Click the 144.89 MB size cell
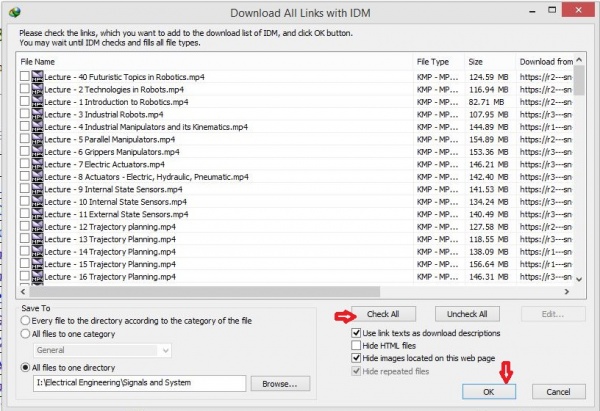This screenshot has width=600, height=411. (x=489, y=127)
